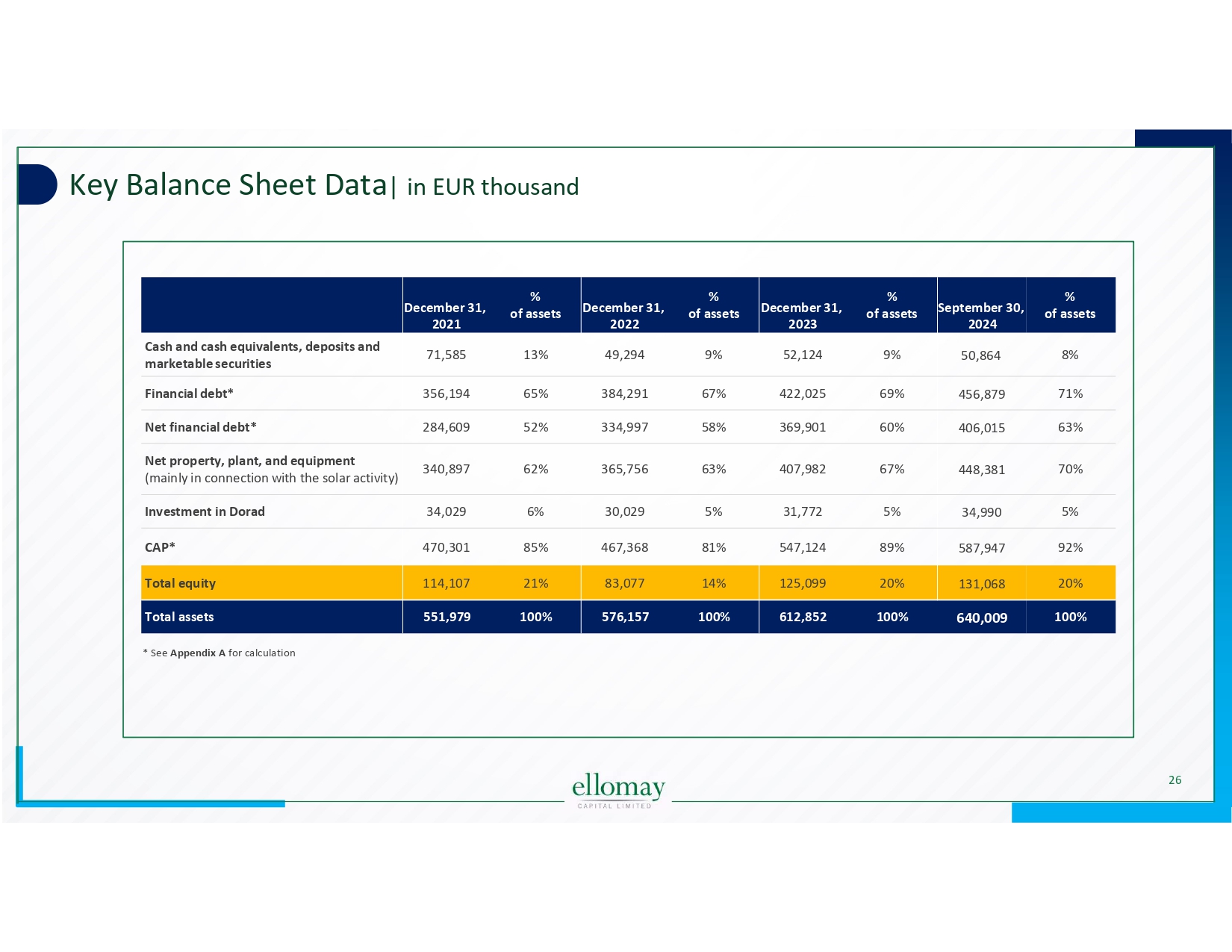This screenshot has width=1232, height=952.
Task: Click the December 31, 2021 column header
Action: [445, 316]
